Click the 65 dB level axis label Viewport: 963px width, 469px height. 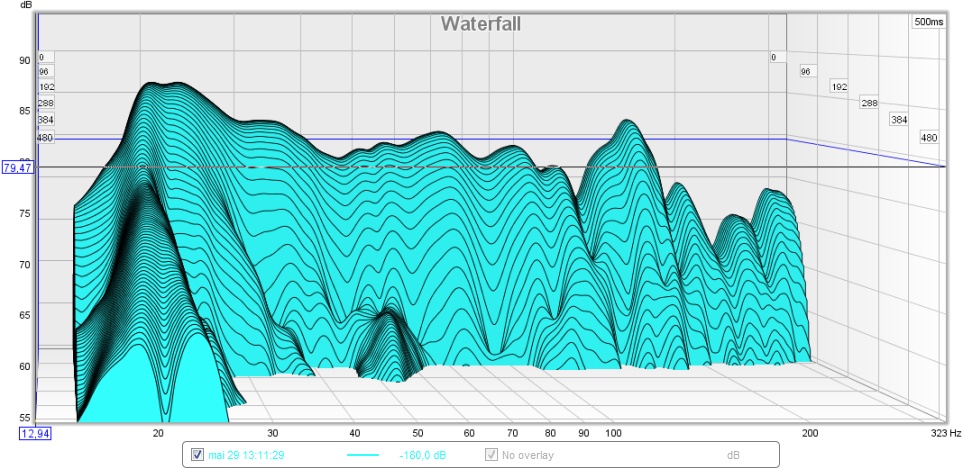pos(25,316)
